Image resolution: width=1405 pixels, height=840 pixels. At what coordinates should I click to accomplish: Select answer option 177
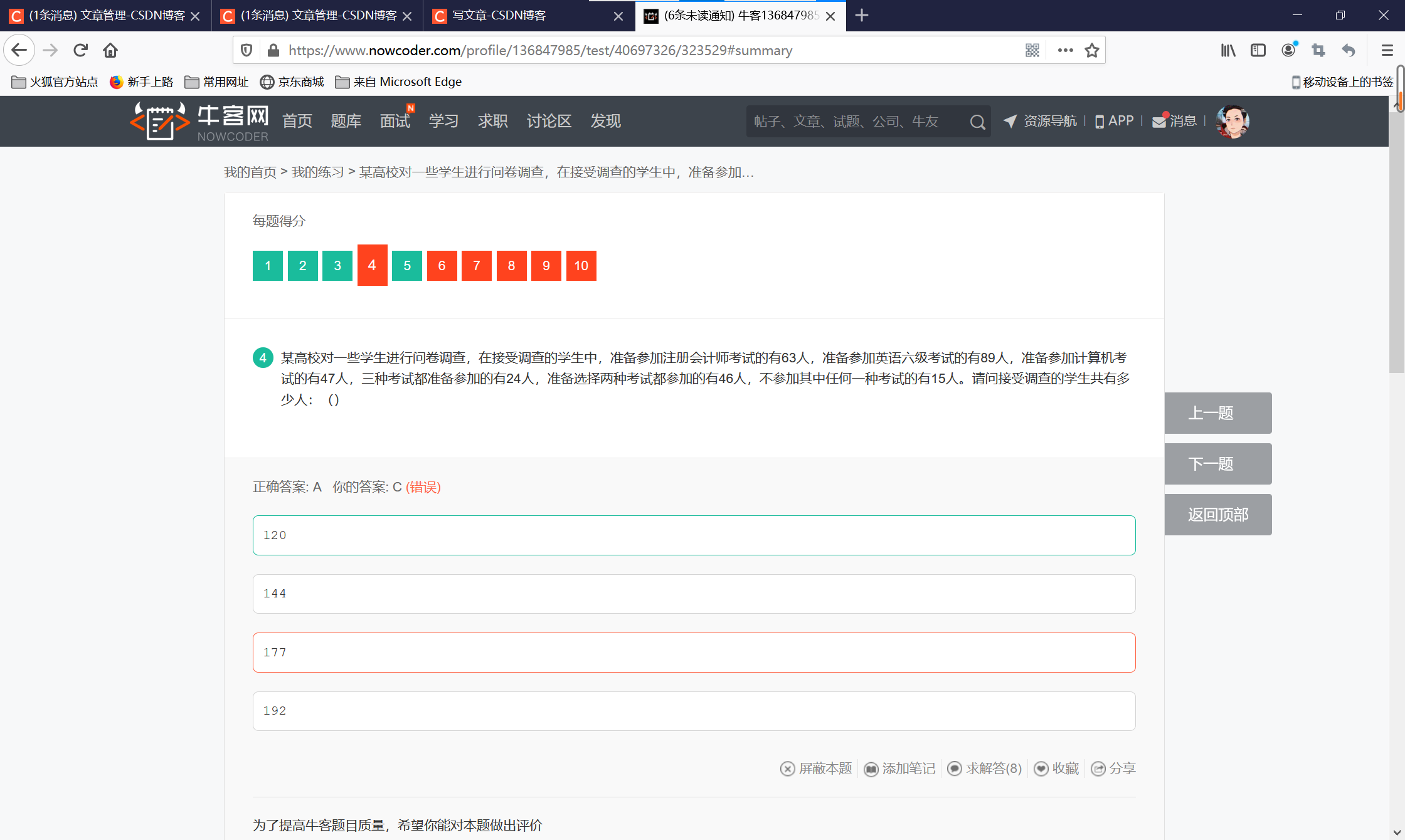(x=694, y=653)
